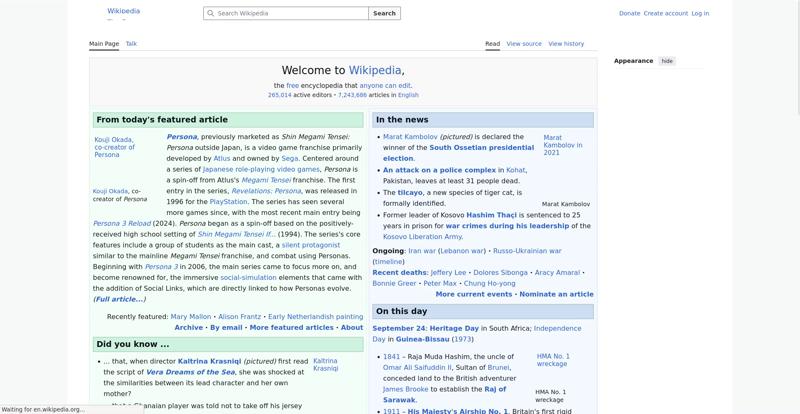Screen dimensions: 800x414
Task: Open the Donate link
Action: (630, 13)
